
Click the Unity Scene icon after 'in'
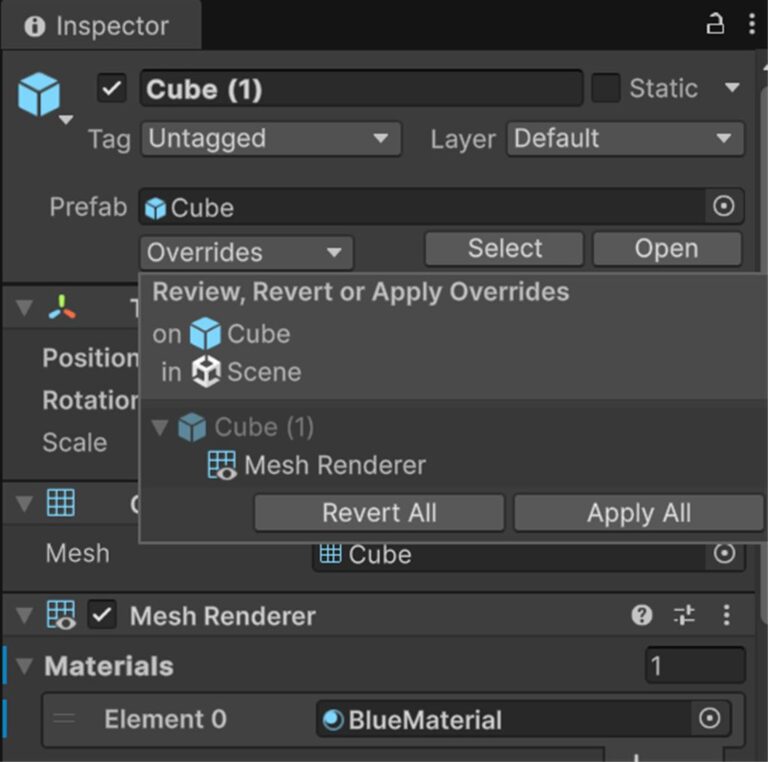(206, 372)
